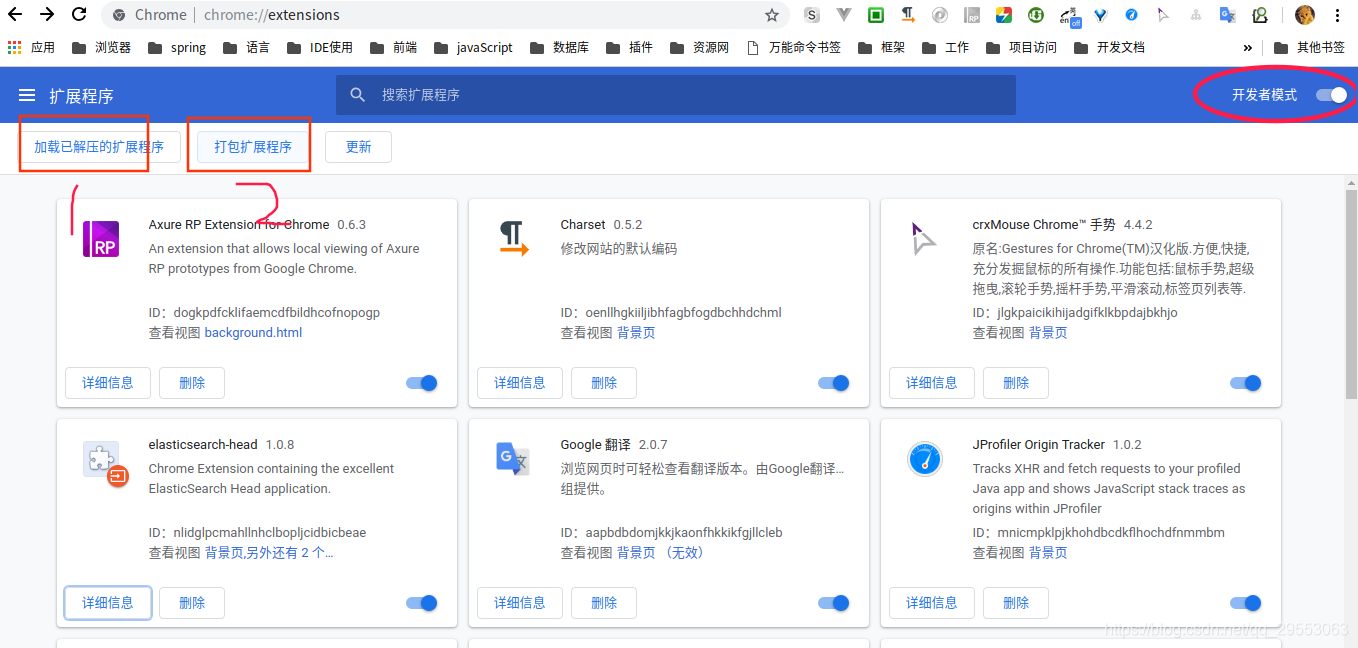Image resolution: width=1358 pixels, height=648 pixels.
Task: Disable the Google 翻译 extension toggle
Action: click(x=833, y=603)
